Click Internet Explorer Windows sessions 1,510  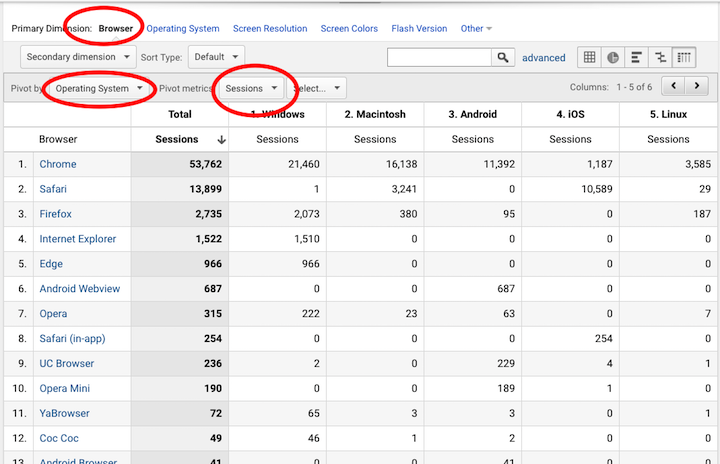click(307, 239)
